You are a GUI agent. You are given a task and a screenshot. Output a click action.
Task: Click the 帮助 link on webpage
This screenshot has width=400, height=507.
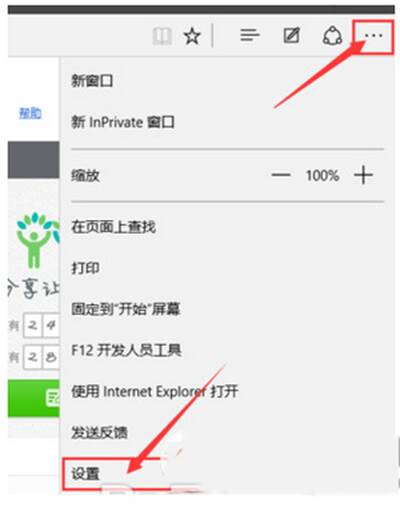pyautogui.click(x=30, y=113)
